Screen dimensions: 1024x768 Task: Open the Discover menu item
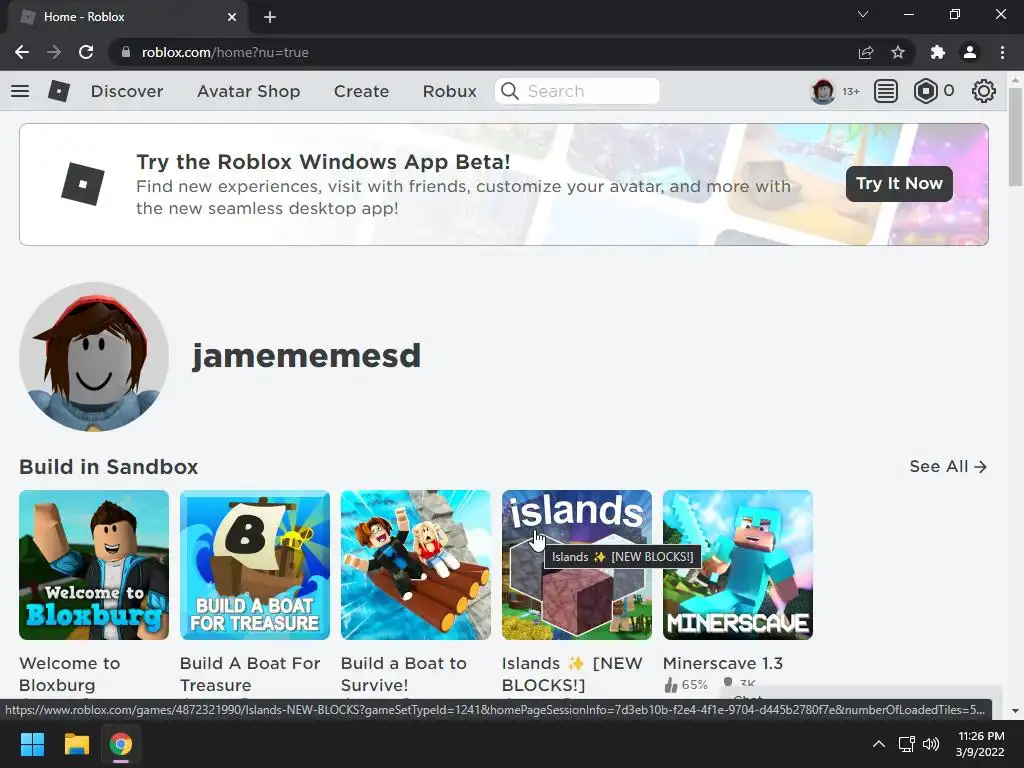[x=127, y=91]
